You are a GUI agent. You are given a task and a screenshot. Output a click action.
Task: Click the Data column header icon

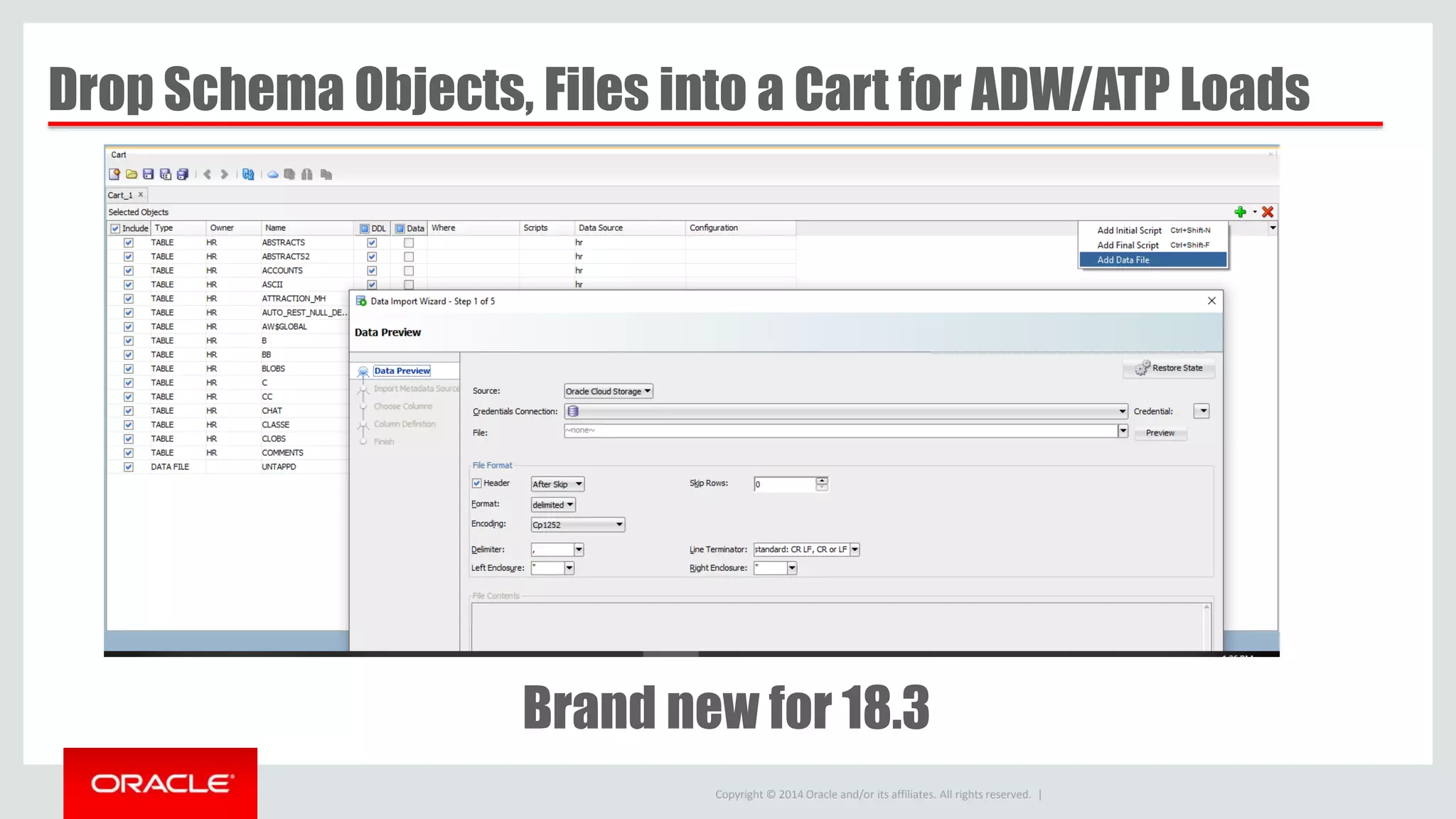(400, 228)
